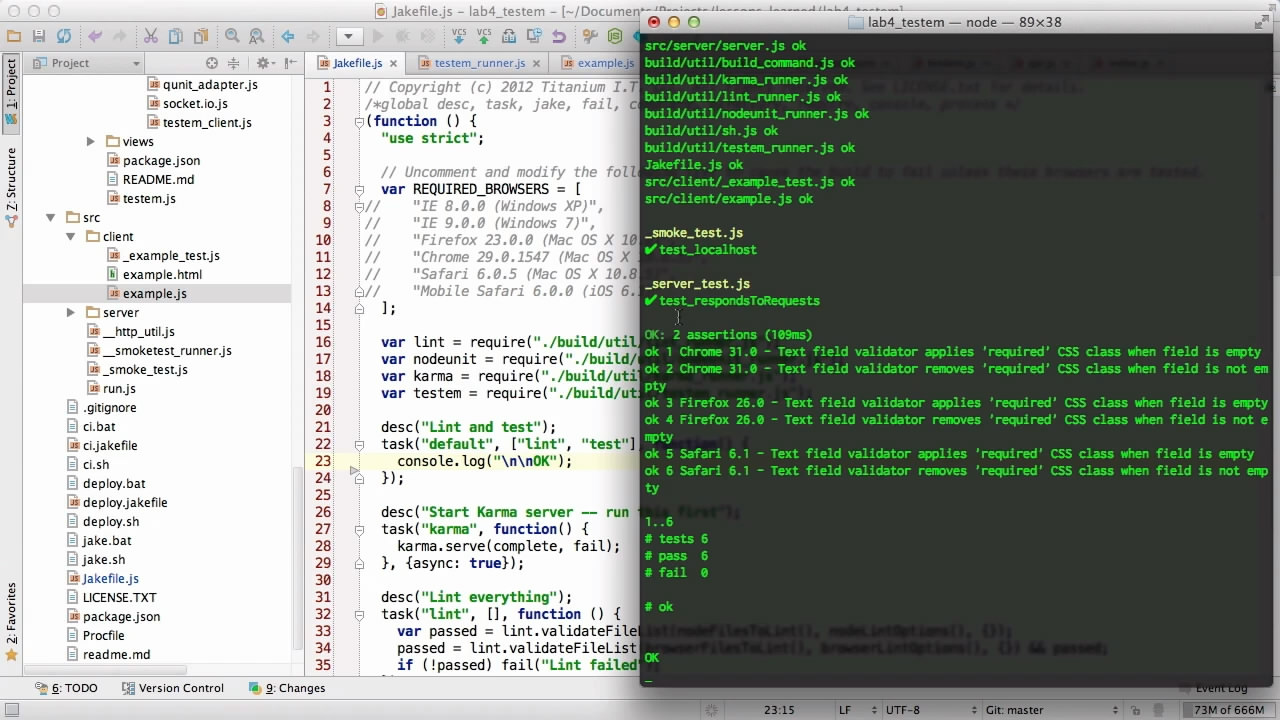Click the Debug bug icon

click(401, 36)
